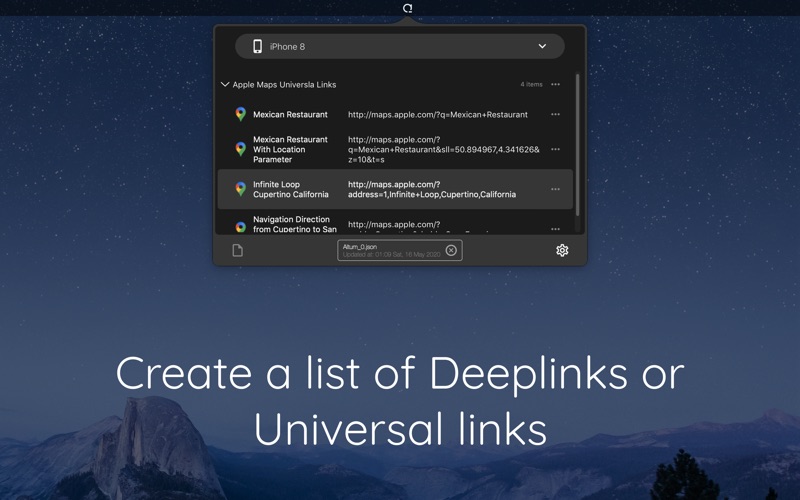This screenshot has width=800, height=500.
Task: Click the map pin icon for Mexican Restaurant
Action: [x=240, y=114]
